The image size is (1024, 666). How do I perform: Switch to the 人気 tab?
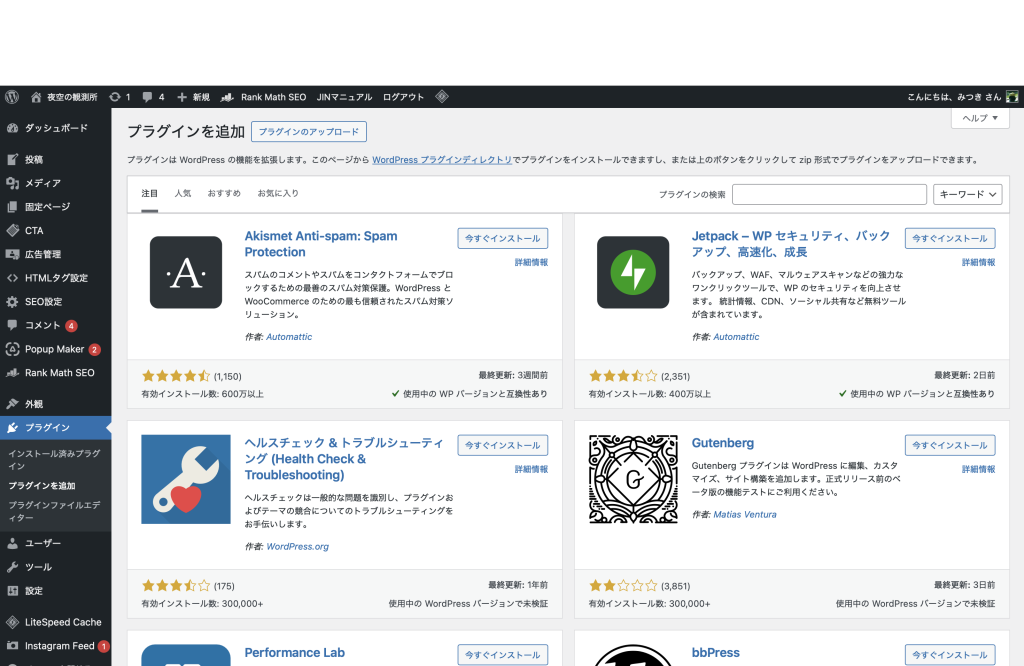click(183, 193)
